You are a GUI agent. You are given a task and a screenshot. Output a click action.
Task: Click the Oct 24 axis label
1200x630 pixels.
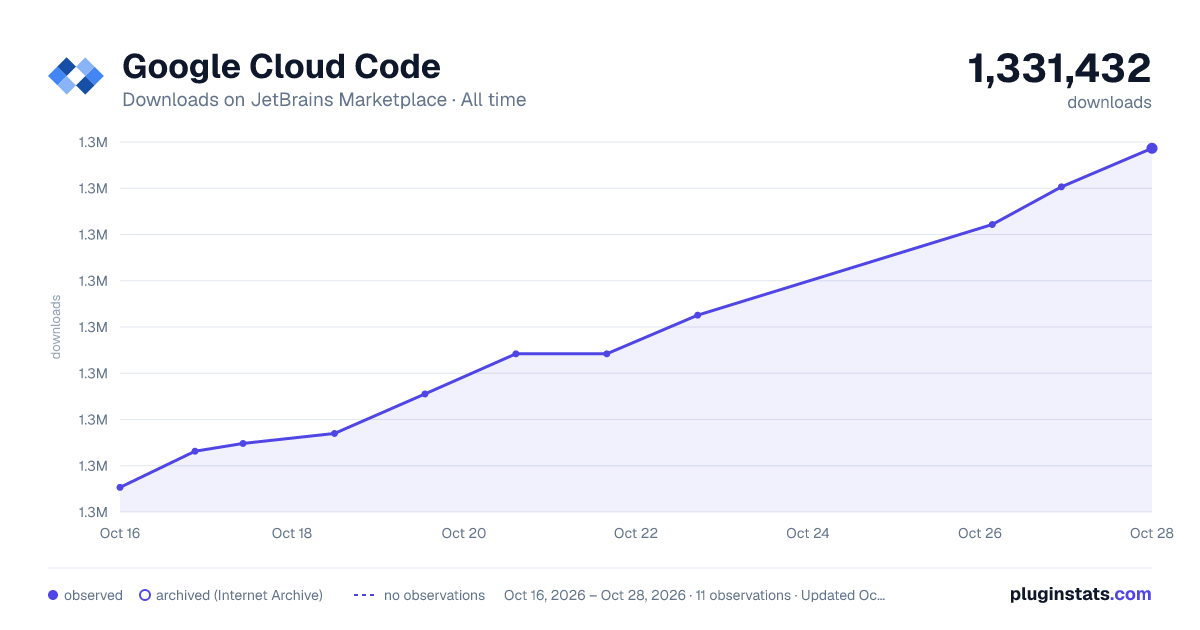click(x=808, y=533)
